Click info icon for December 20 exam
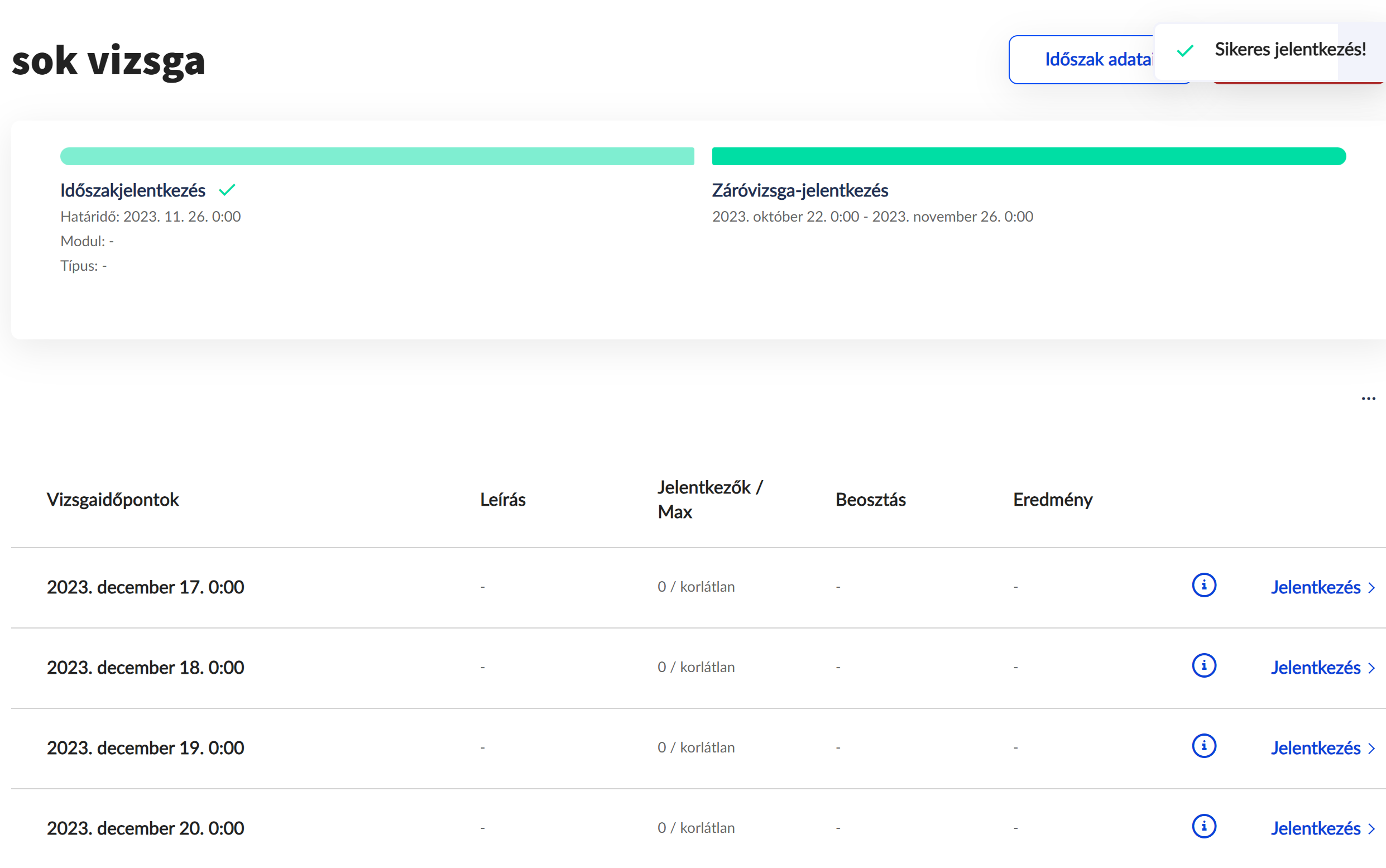 (x=1203, y=827)
